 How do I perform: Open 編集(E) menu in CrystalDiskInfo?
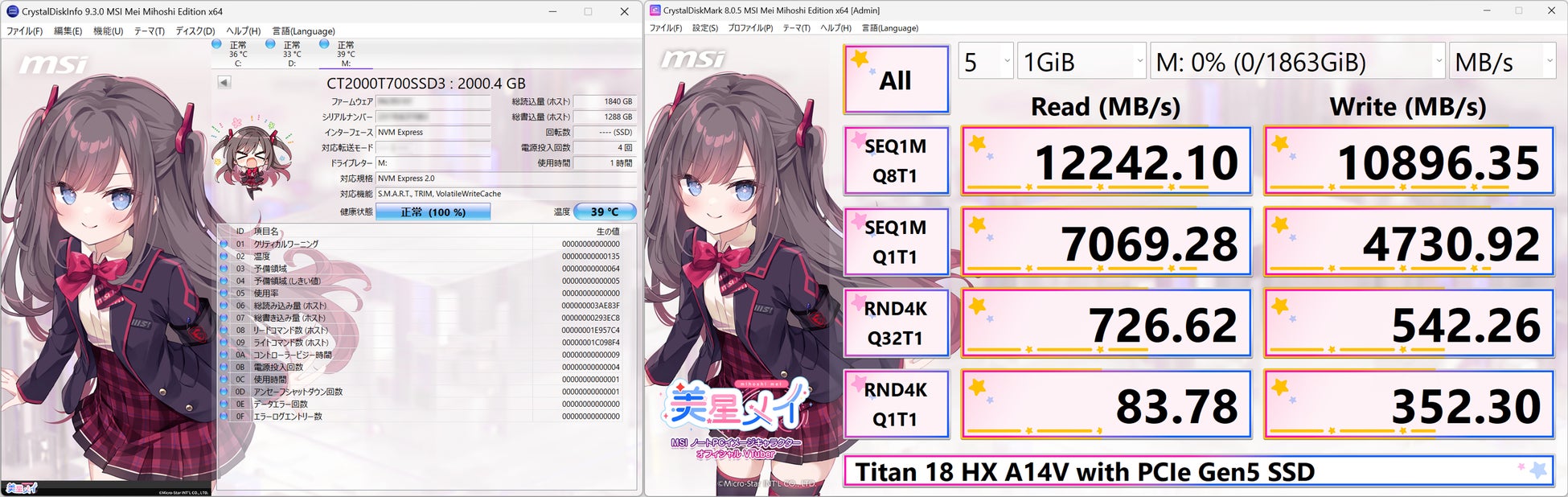pyautogui.click(x=68, y=31)
